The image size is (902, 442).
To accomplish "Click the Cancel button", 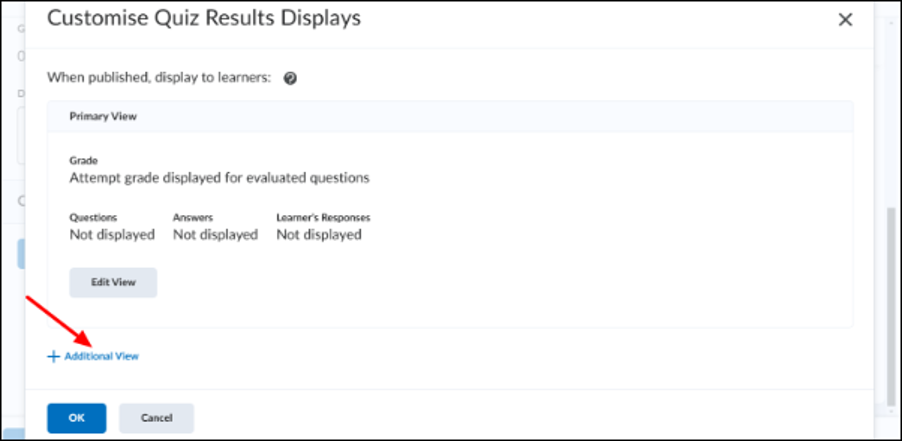I will tap(156, 418).
